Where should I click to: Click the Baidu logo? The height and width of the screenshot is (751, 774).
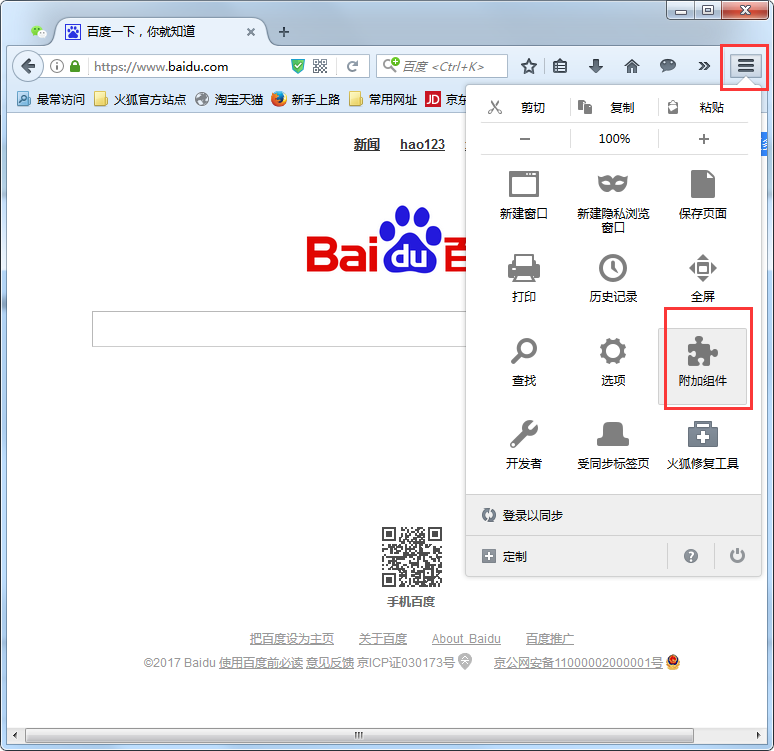[x=386, y=240]
